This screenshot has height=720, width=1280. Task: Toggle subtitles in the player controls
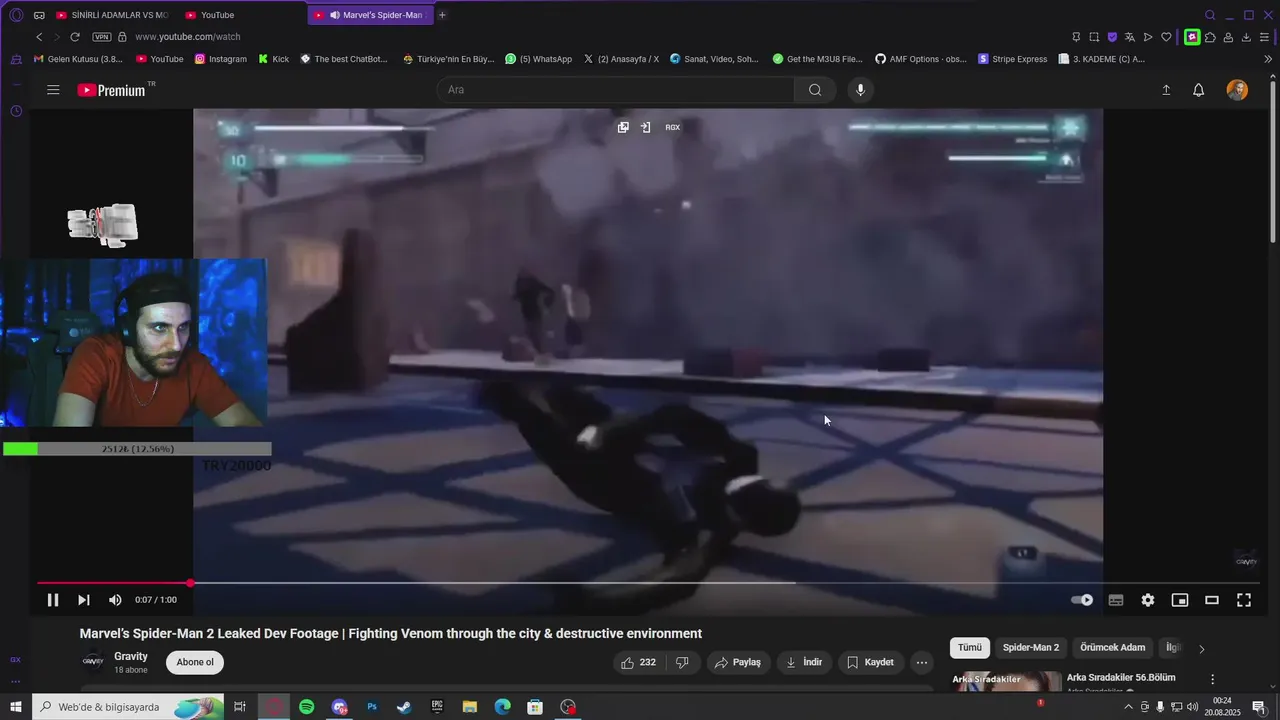(1116, 600)
